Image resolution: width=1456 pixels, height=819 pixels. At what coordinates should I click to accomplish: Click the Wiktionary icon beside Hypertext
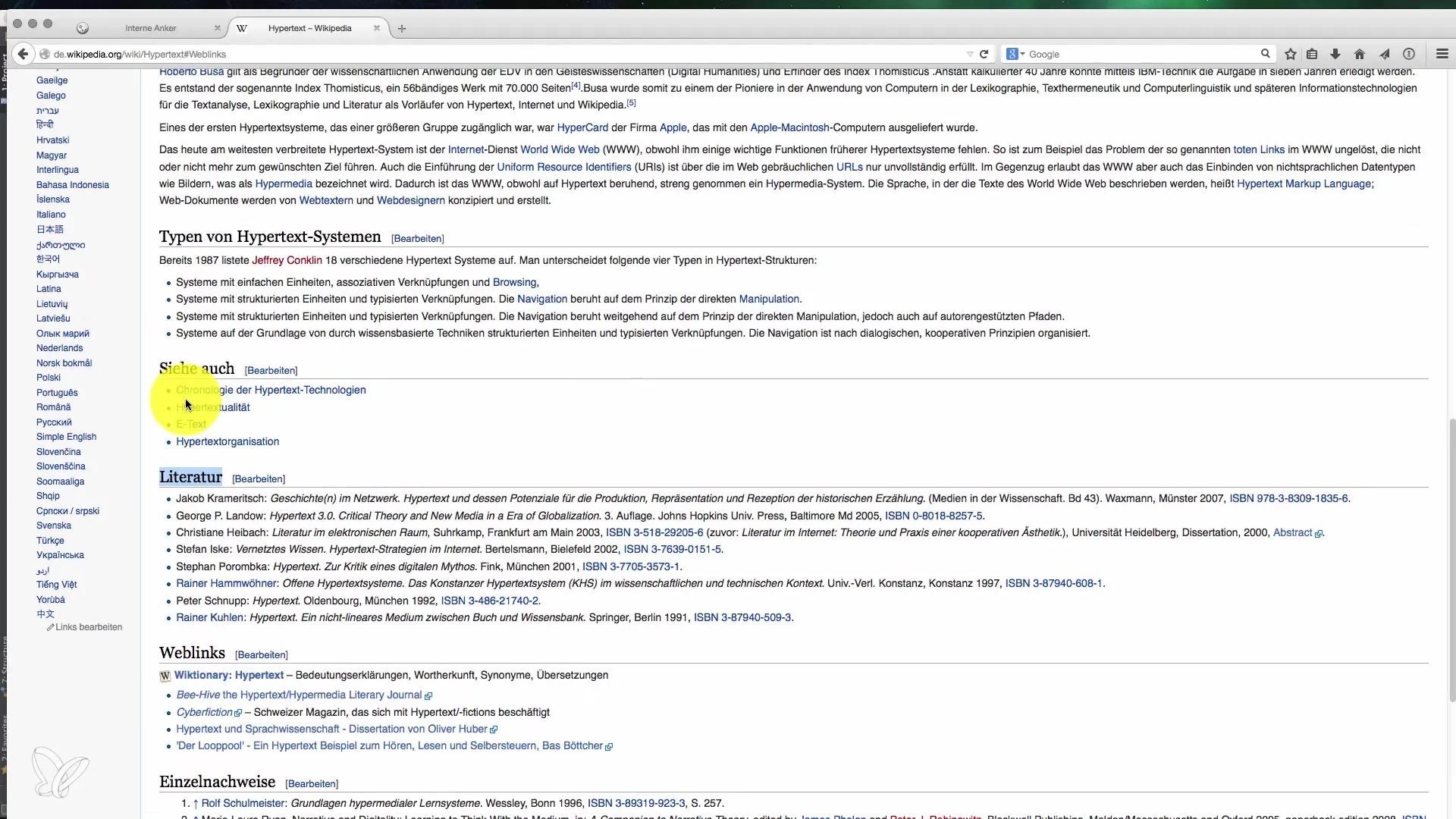coord(165,676)
